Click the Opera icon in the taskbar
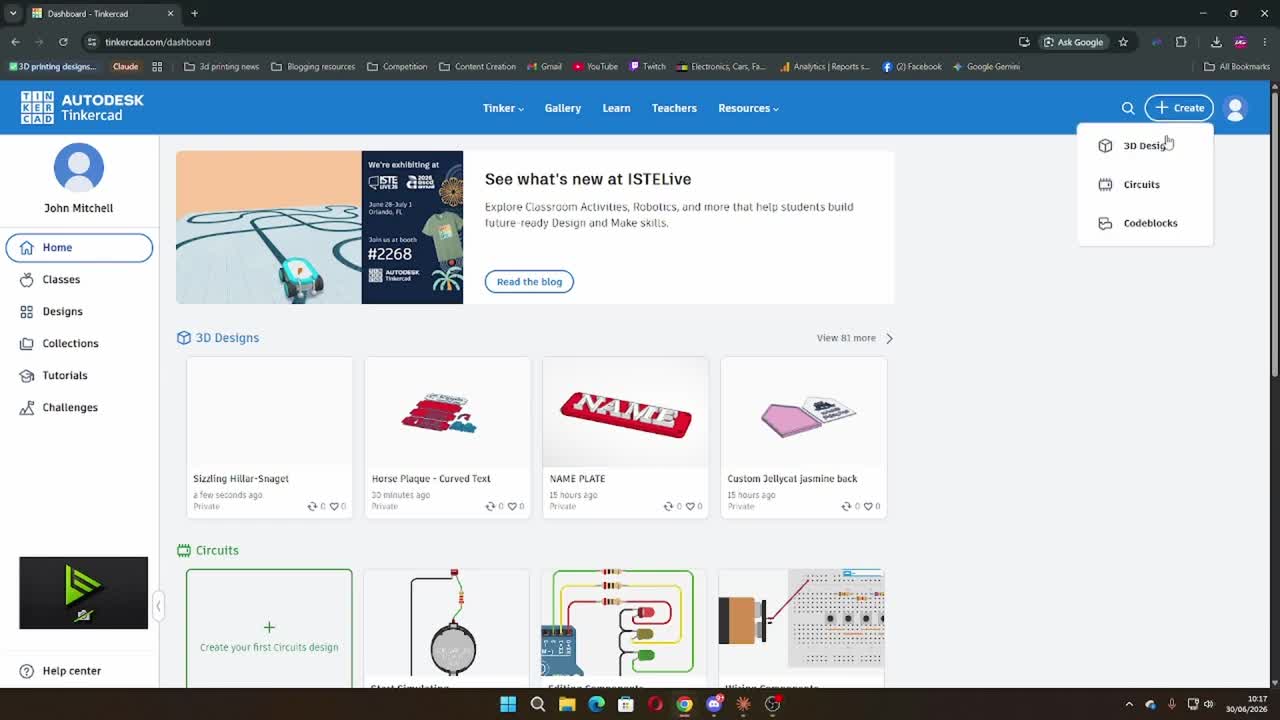1280x720 pixels. (655, 704)
